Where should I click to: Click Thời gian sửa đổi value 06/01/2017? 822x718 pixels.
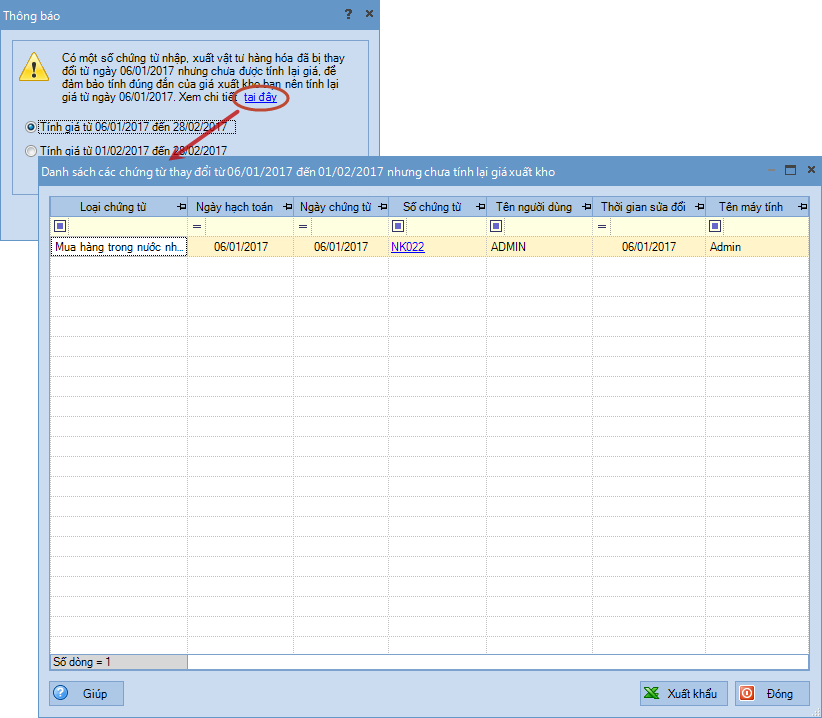(x=649, y=247)
